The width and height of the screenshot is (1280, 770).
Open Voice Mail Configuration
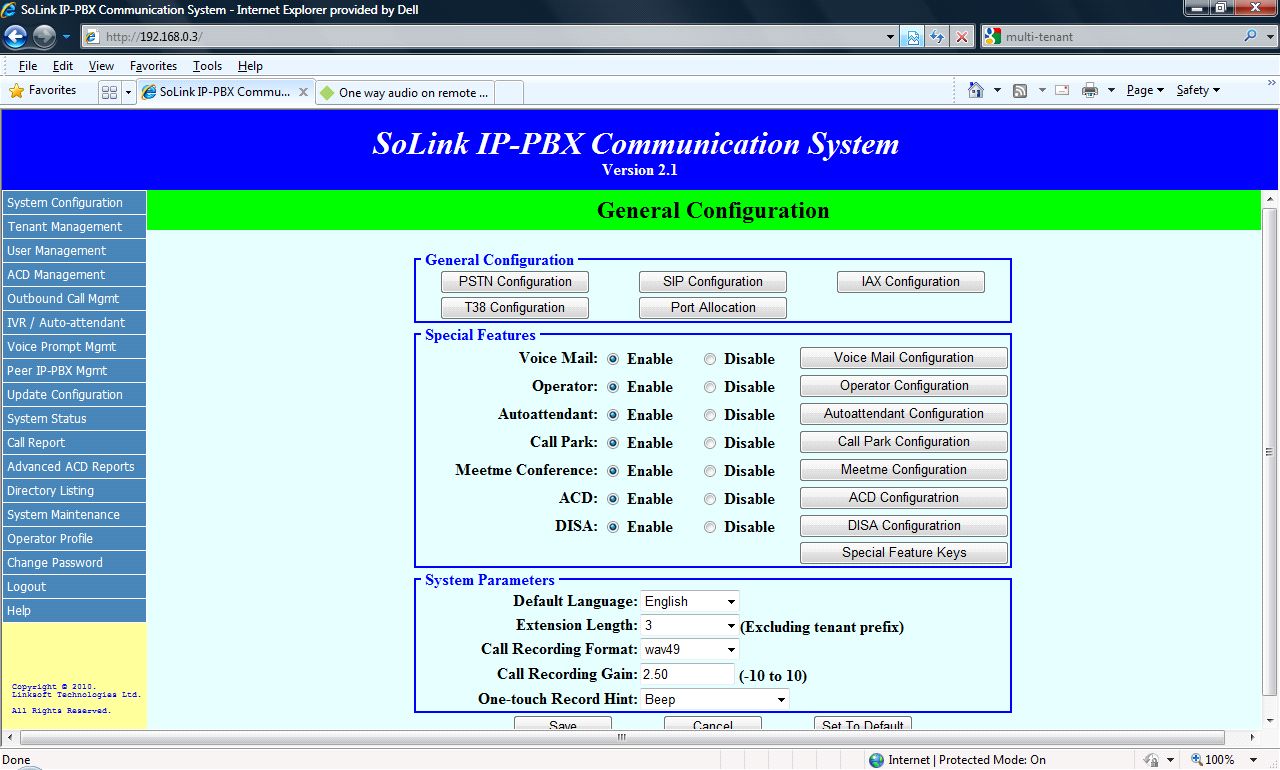904,358
